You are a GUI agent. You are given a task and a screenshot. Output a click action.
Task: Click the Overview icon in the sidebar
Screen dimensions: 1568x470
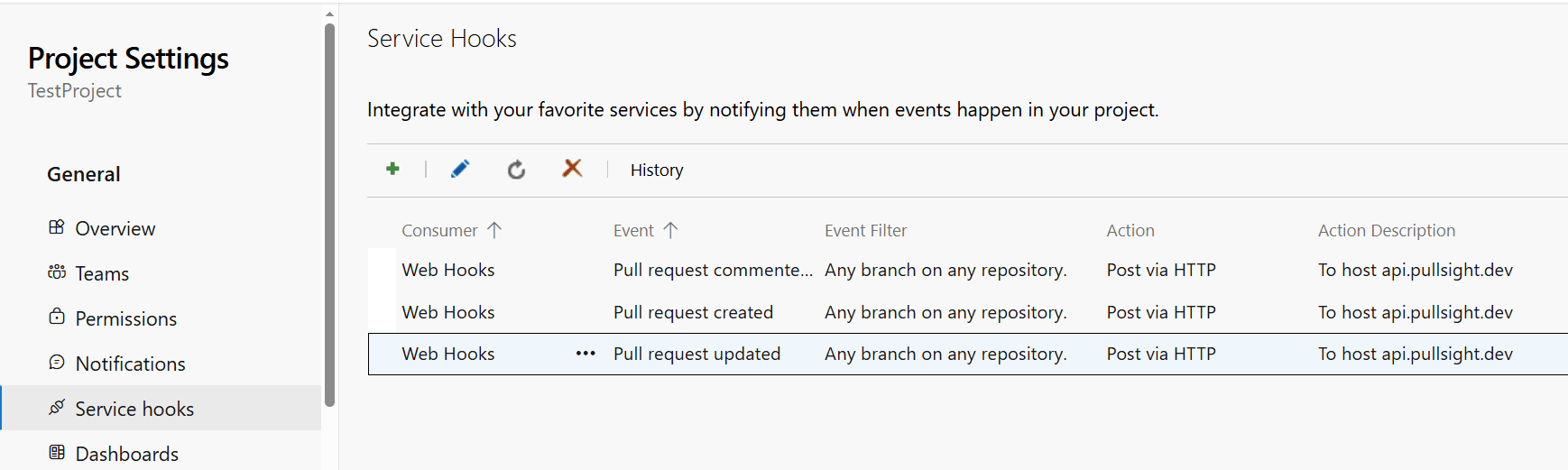57,227
